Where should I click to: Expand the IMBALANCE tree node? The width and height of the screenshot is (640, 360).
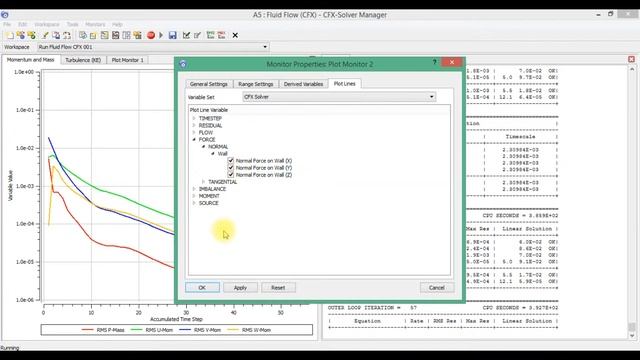(x=194, y=189)
